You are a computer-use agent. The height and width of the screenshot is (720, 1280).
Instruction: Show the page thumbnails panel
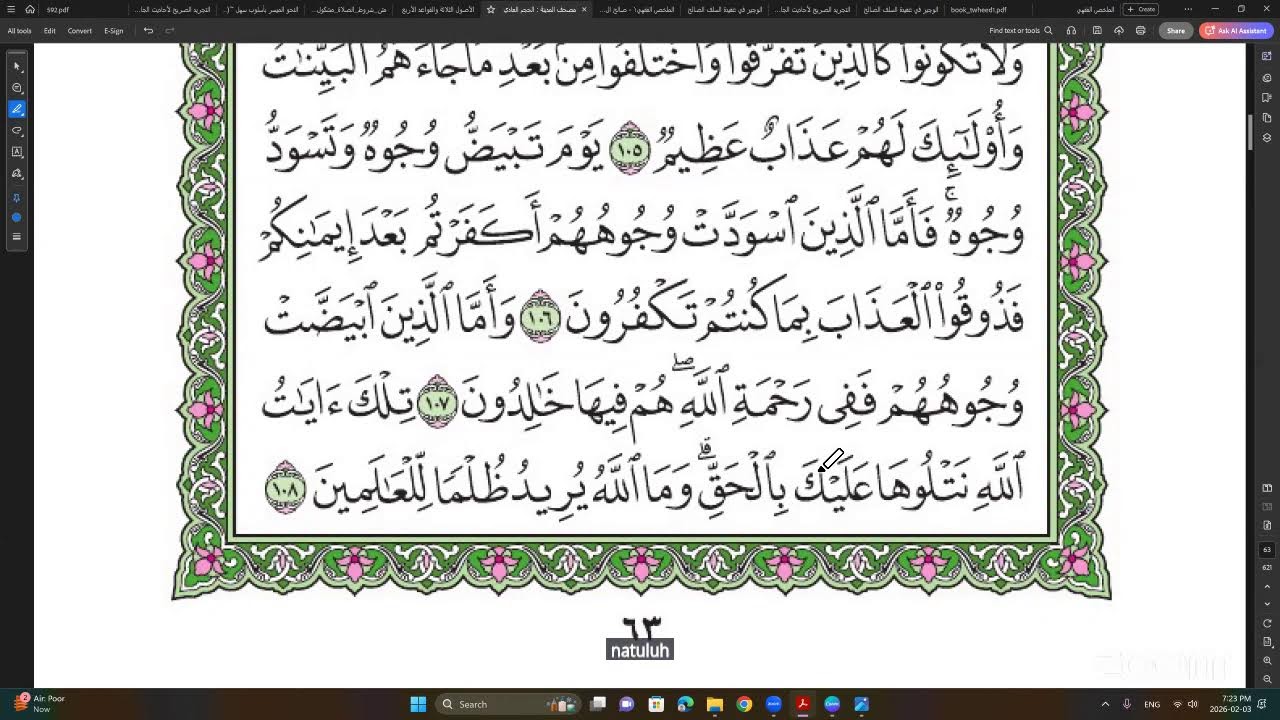click(x=1267, y=118)
